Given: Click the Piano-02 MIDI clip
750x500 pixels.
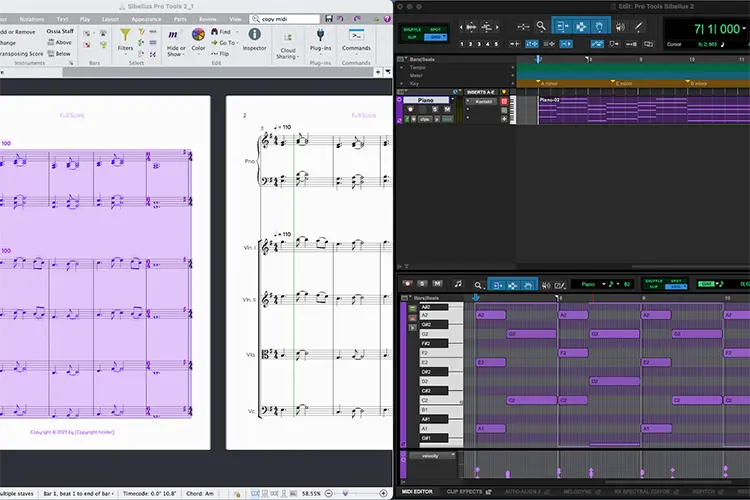Looking at the screenshot, I should coord(644,110).
